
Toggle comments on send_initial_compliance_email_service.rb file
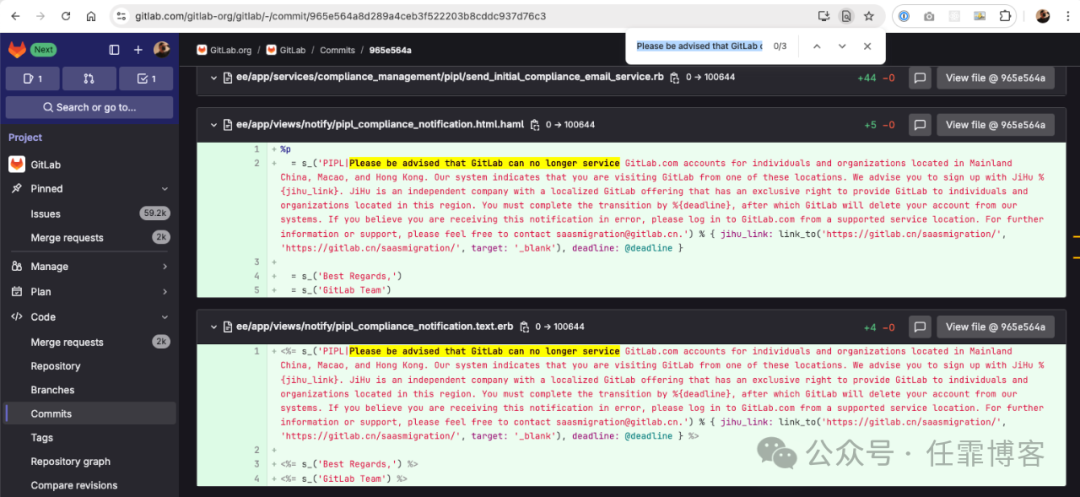tap(920, 78)
